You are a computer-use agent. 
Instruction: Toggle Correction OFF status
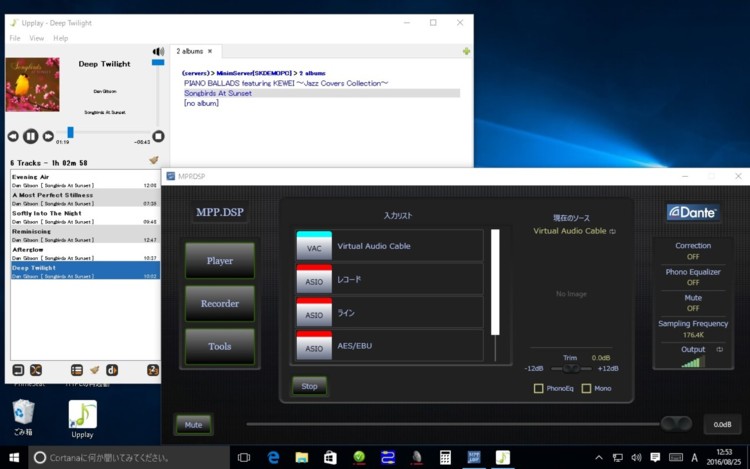pyautogui.click(x=693, y=257)
